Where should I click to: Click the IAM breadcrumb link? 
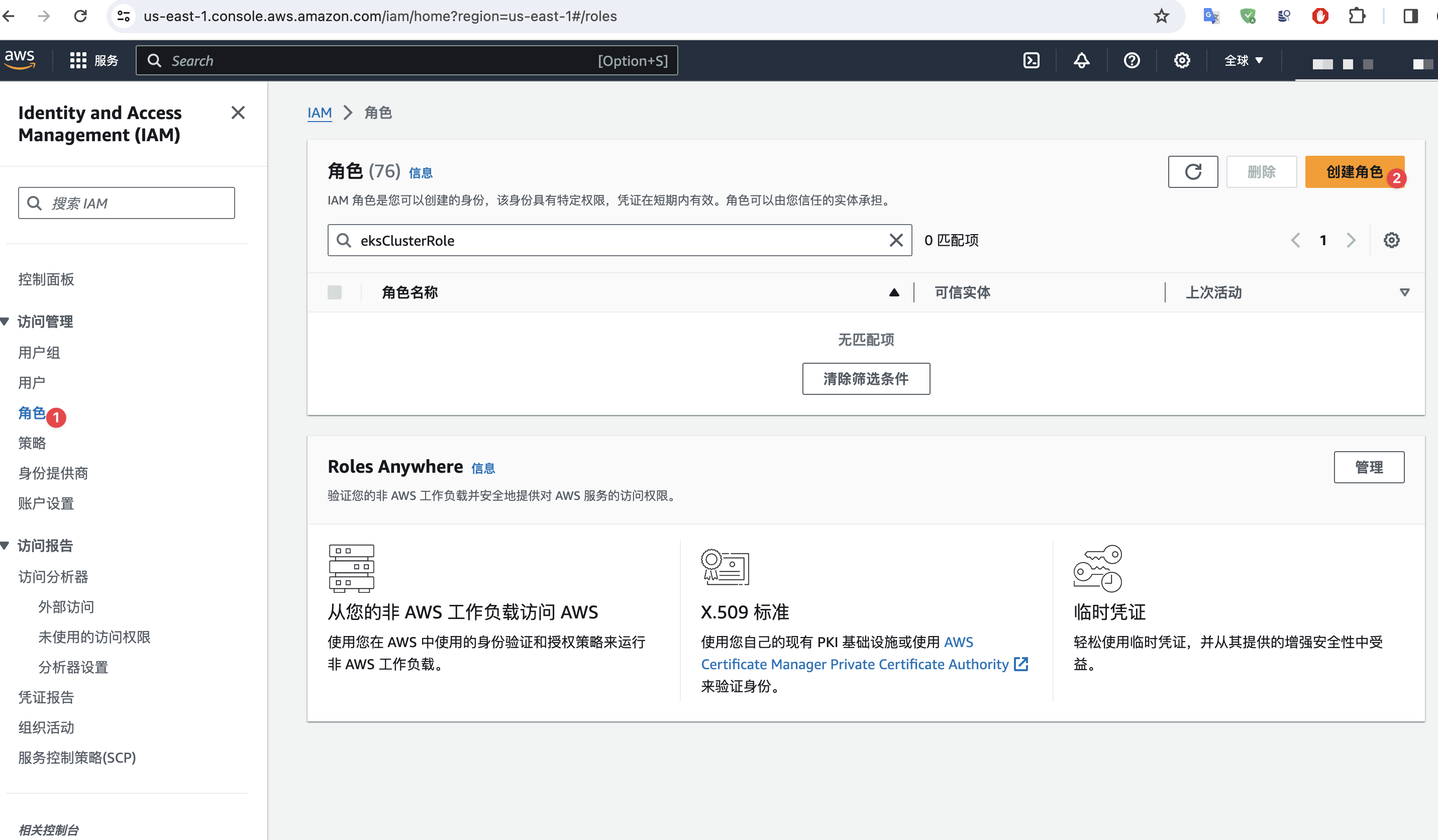point(320,113)
